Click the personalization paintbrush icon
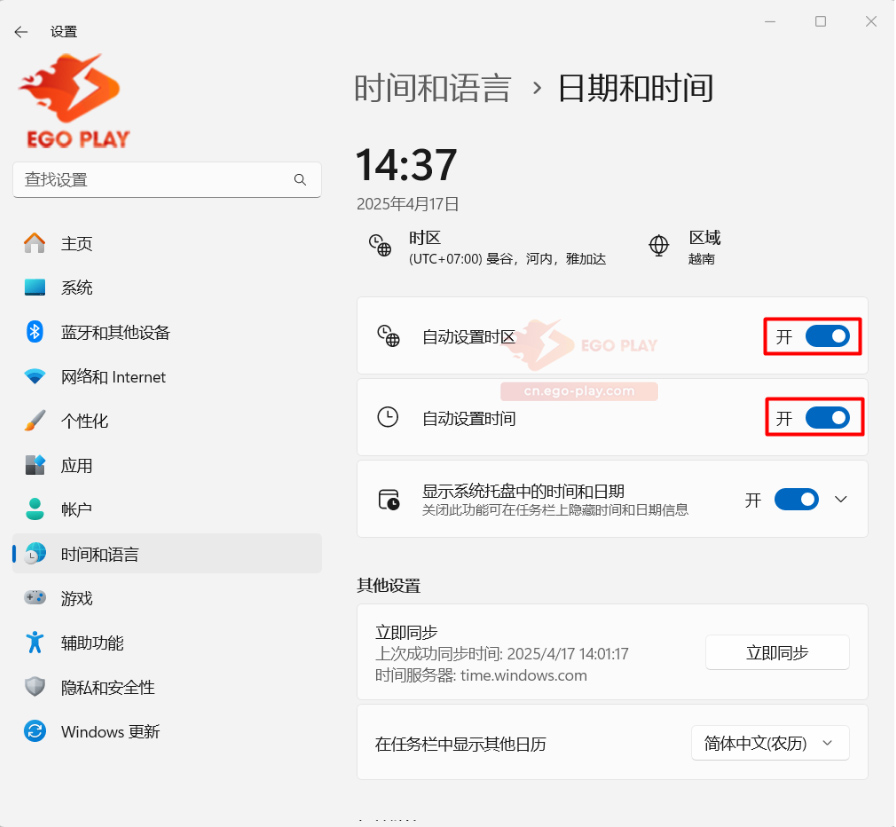This screenshot has height=827, width=896. tap(35, 421)
